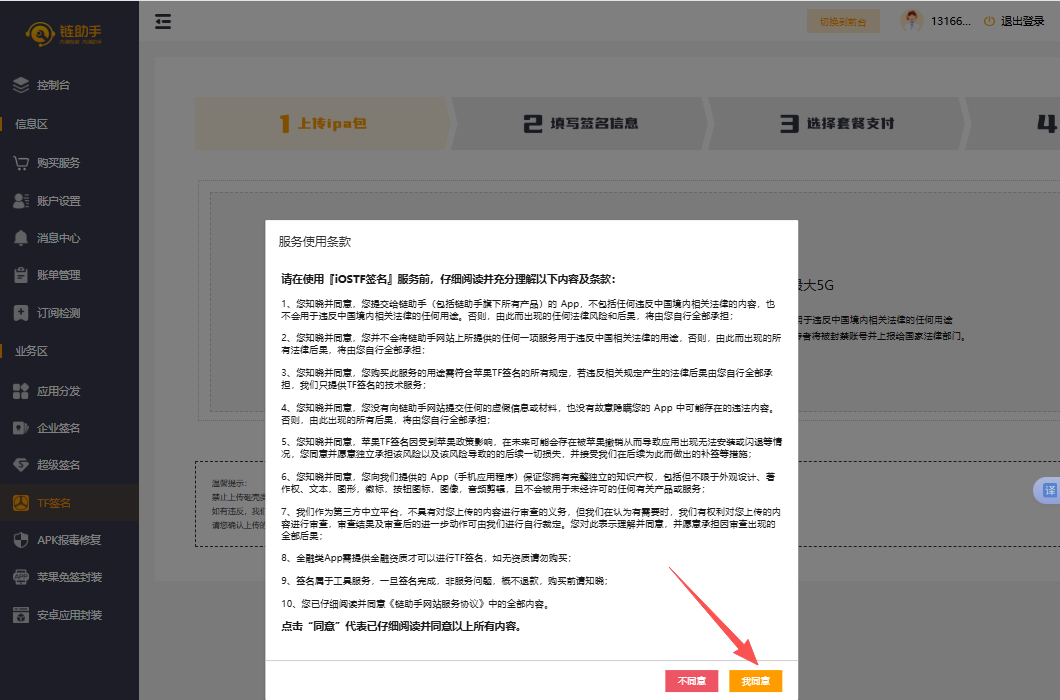Screen dimensions: 1060x700
Task: Click the 译 translate floating button
Action: 1049,490
